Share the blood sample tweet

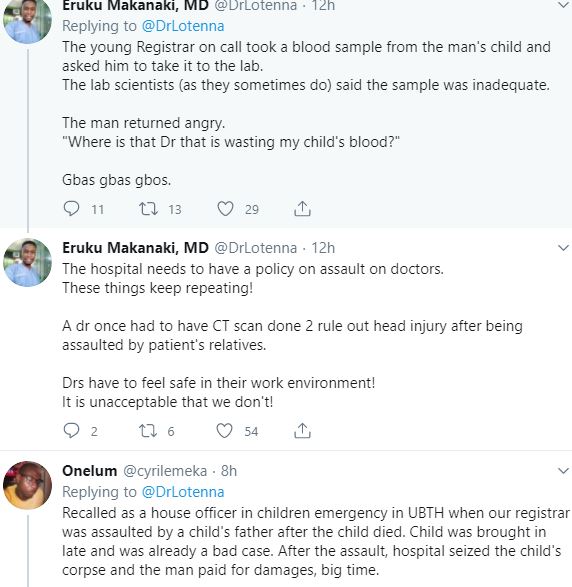pyautogui.click(x=302, y=209)
